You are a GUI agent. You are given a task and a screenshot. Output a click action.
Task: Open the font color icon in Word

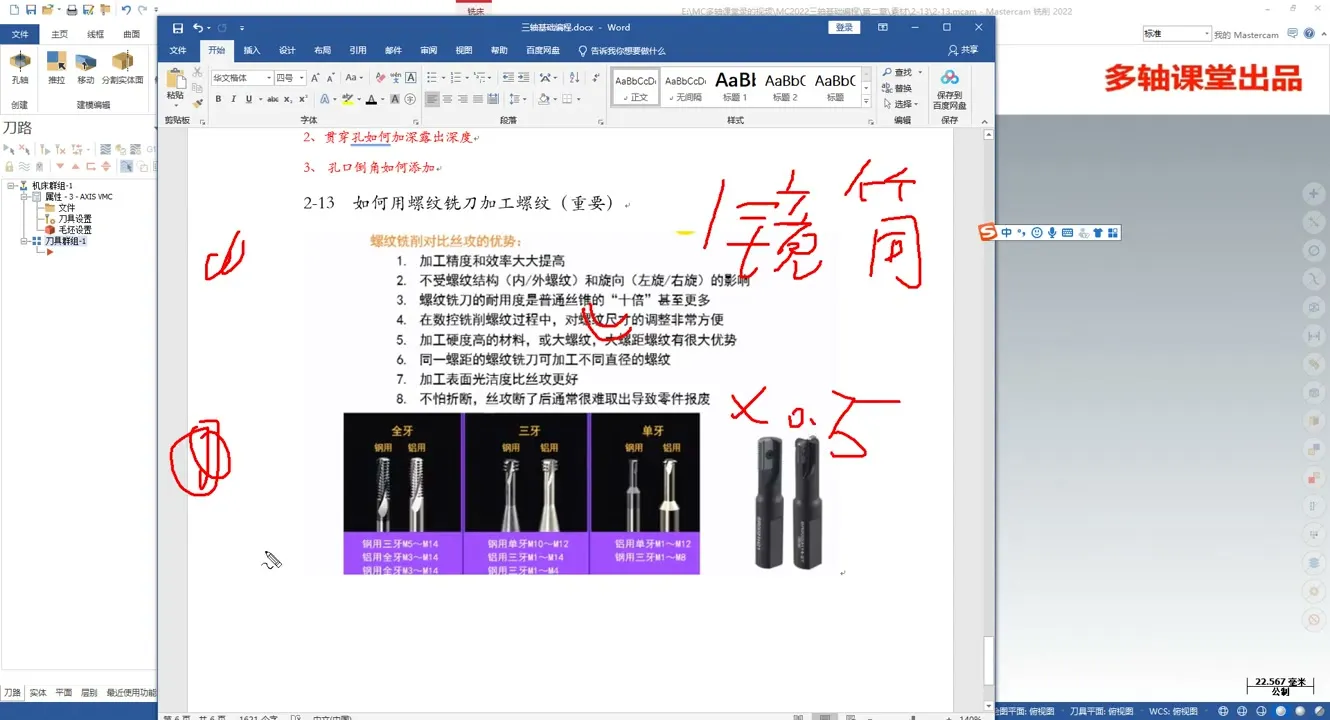point(372,100)
